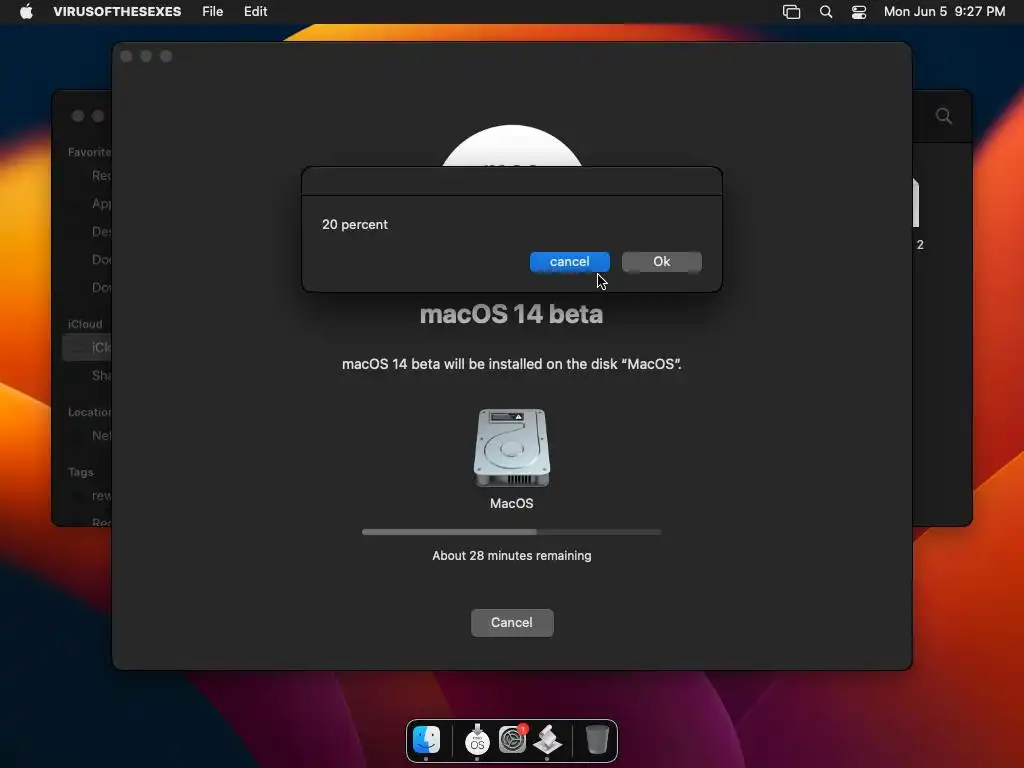Click the installer window close button
Image resolution: width=1024 pixels, height=768 pixels.
126,57
